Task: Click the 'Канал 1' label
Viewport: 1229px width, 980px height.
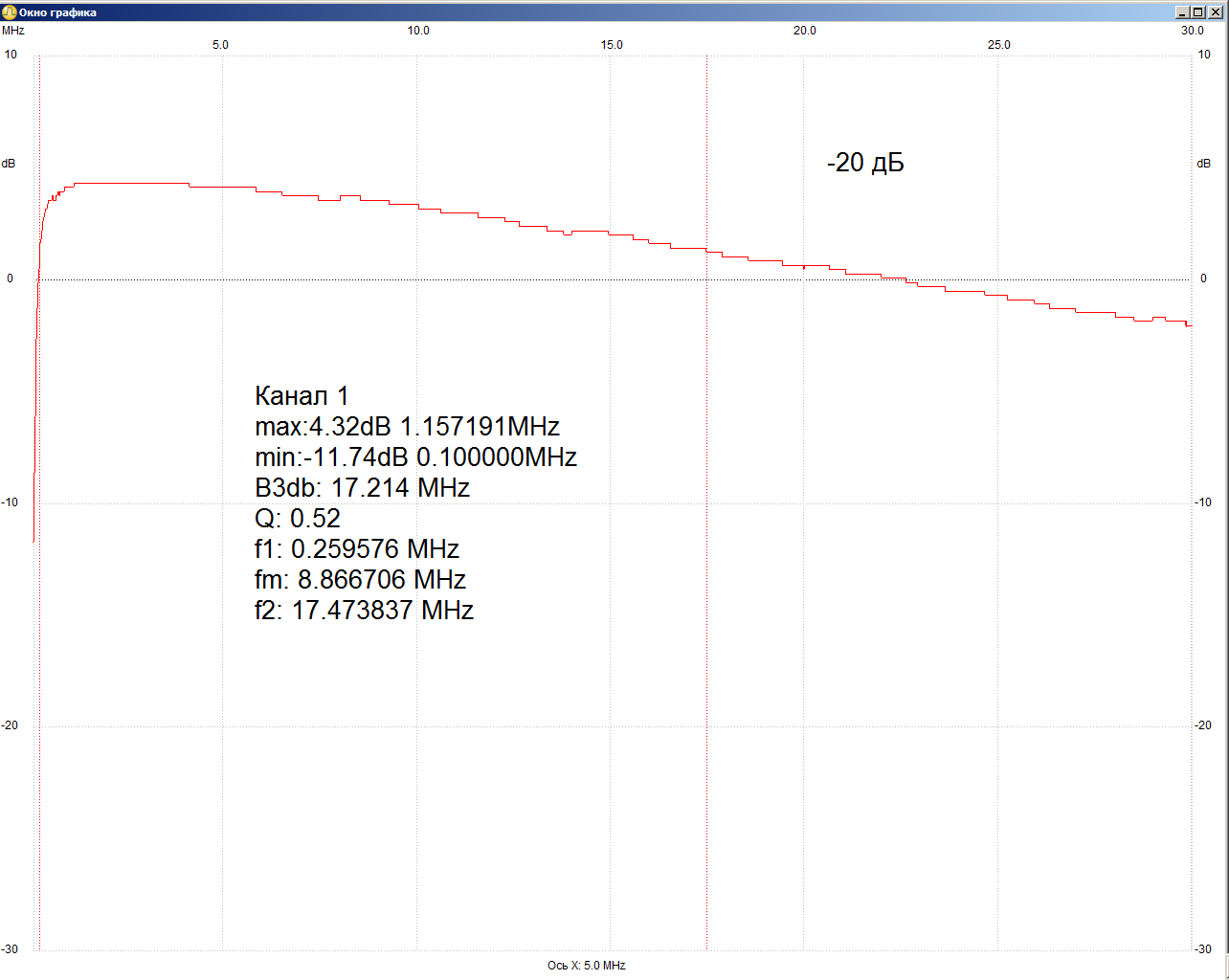Action: pyautogui.click(x=302, y=396)
